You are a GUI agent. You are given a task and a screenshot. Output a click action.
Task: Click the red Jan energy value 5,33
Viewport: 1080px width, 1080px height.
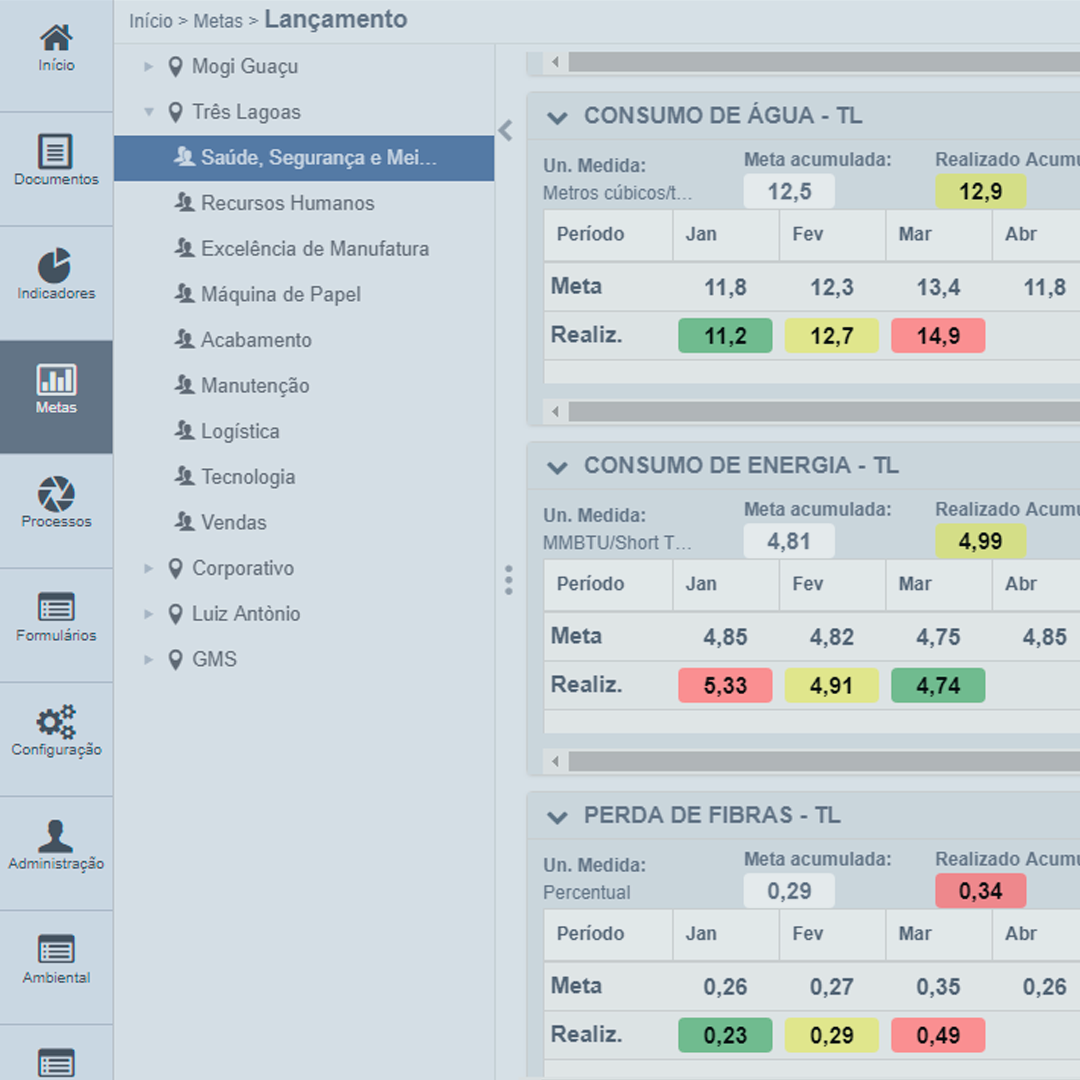[725, 686]
